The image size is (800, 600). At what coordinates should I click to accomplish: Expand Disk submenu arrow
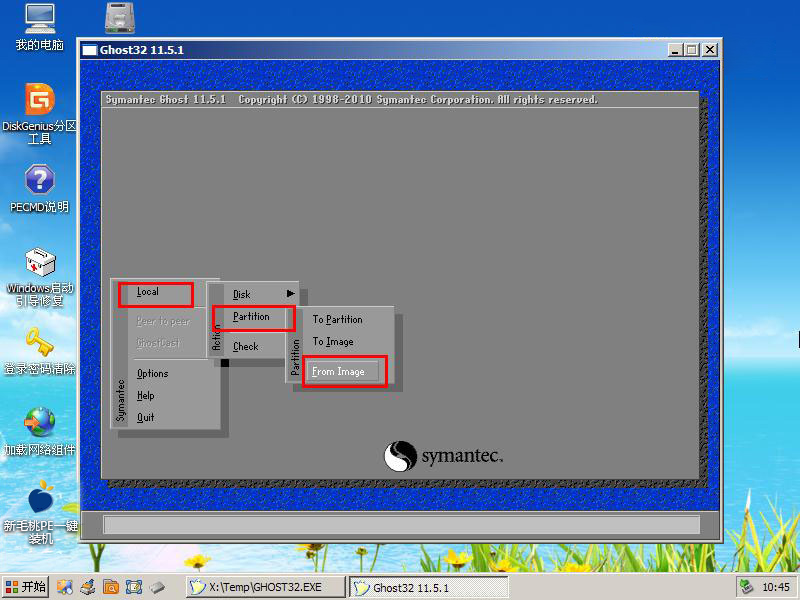pos(290,293)
